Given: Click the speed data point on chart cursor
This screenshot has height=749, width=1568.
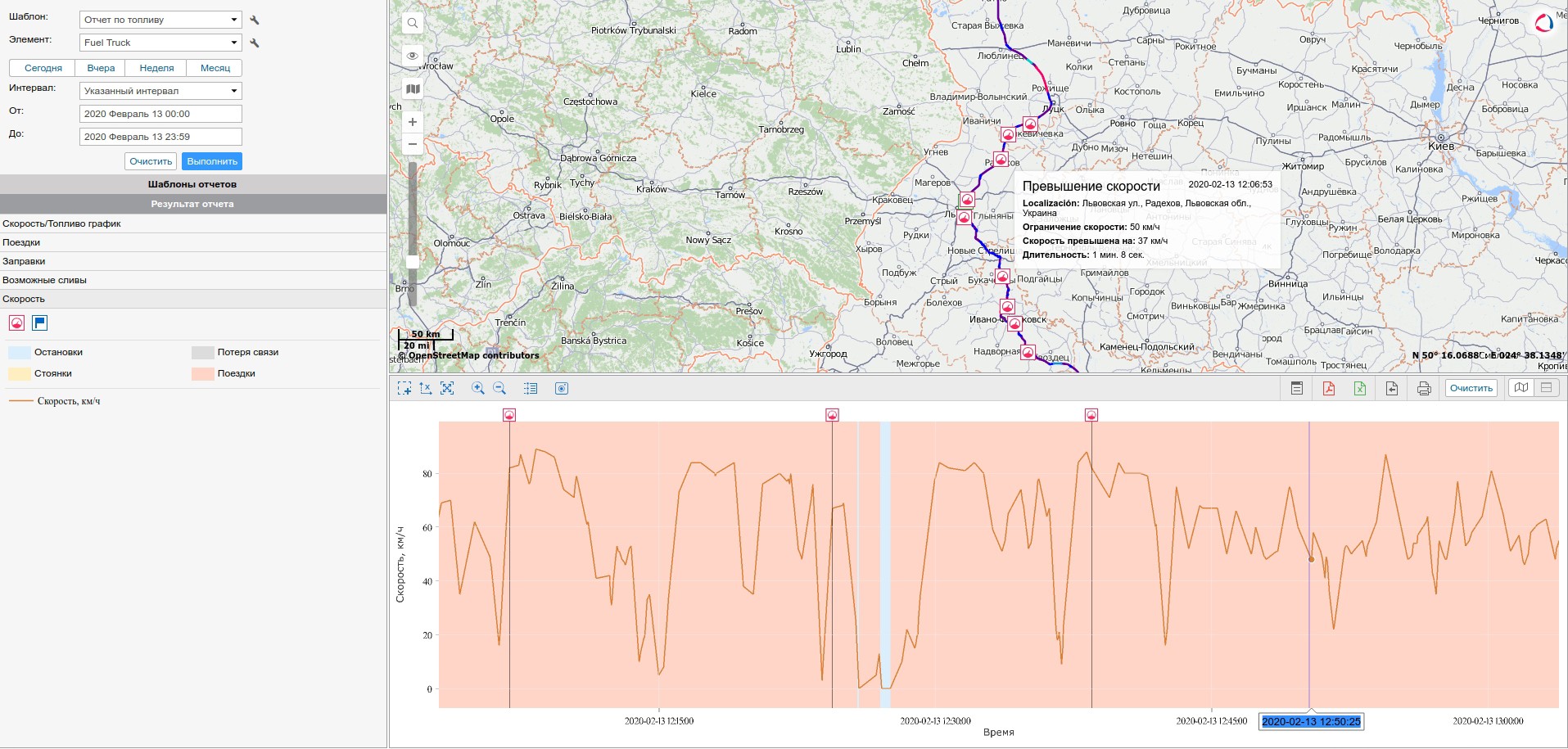Looking at the screenshot, I should (x=1311, y=559).
